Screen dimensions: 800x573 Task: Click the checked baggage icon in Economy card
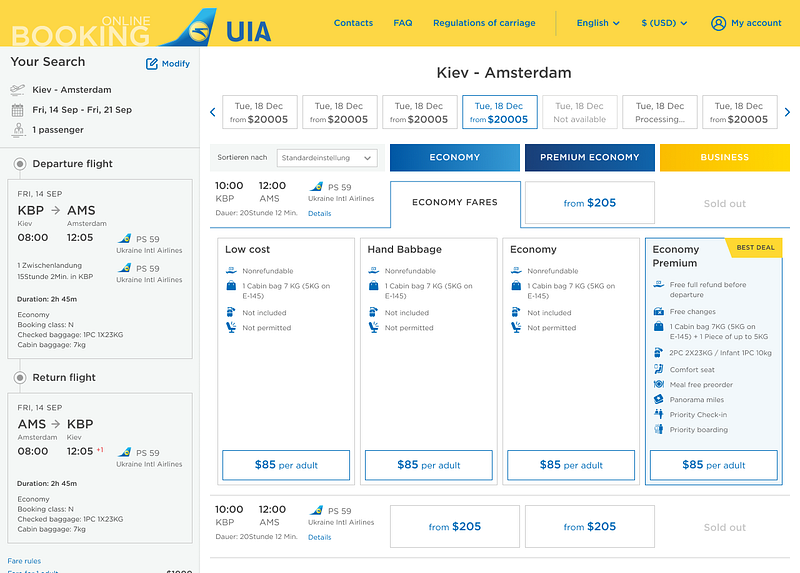pos(516,312)
